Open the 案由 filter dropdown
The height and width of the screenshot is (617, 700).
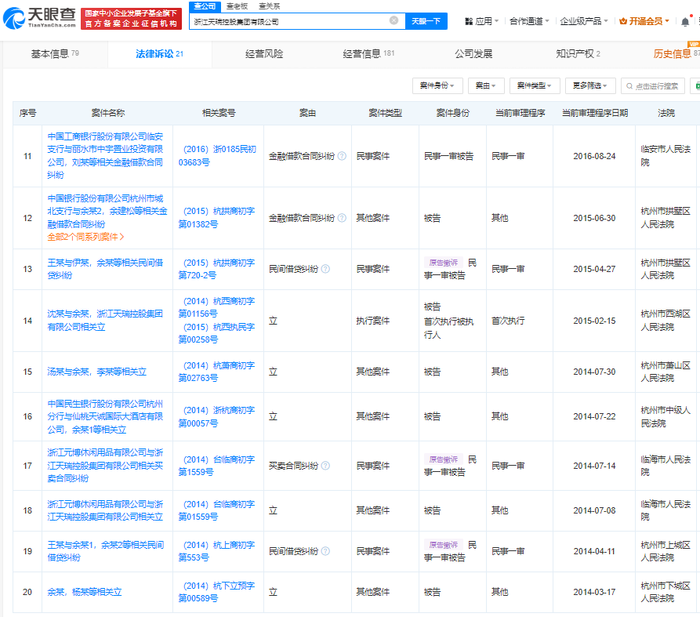pos(486,86)
